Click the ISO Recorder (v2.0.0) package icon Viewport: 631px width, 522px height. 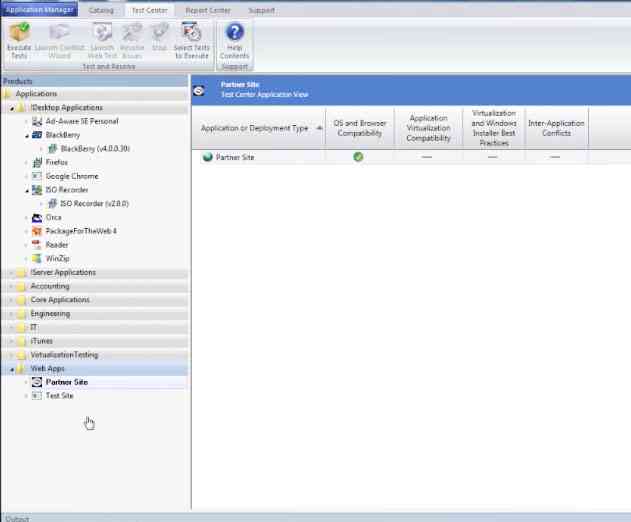[x=52, y=203]
